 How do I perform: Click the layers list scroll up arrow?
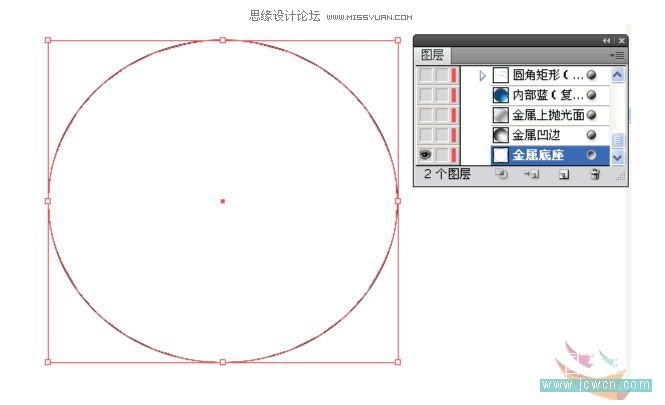click(x=618, y=75)
